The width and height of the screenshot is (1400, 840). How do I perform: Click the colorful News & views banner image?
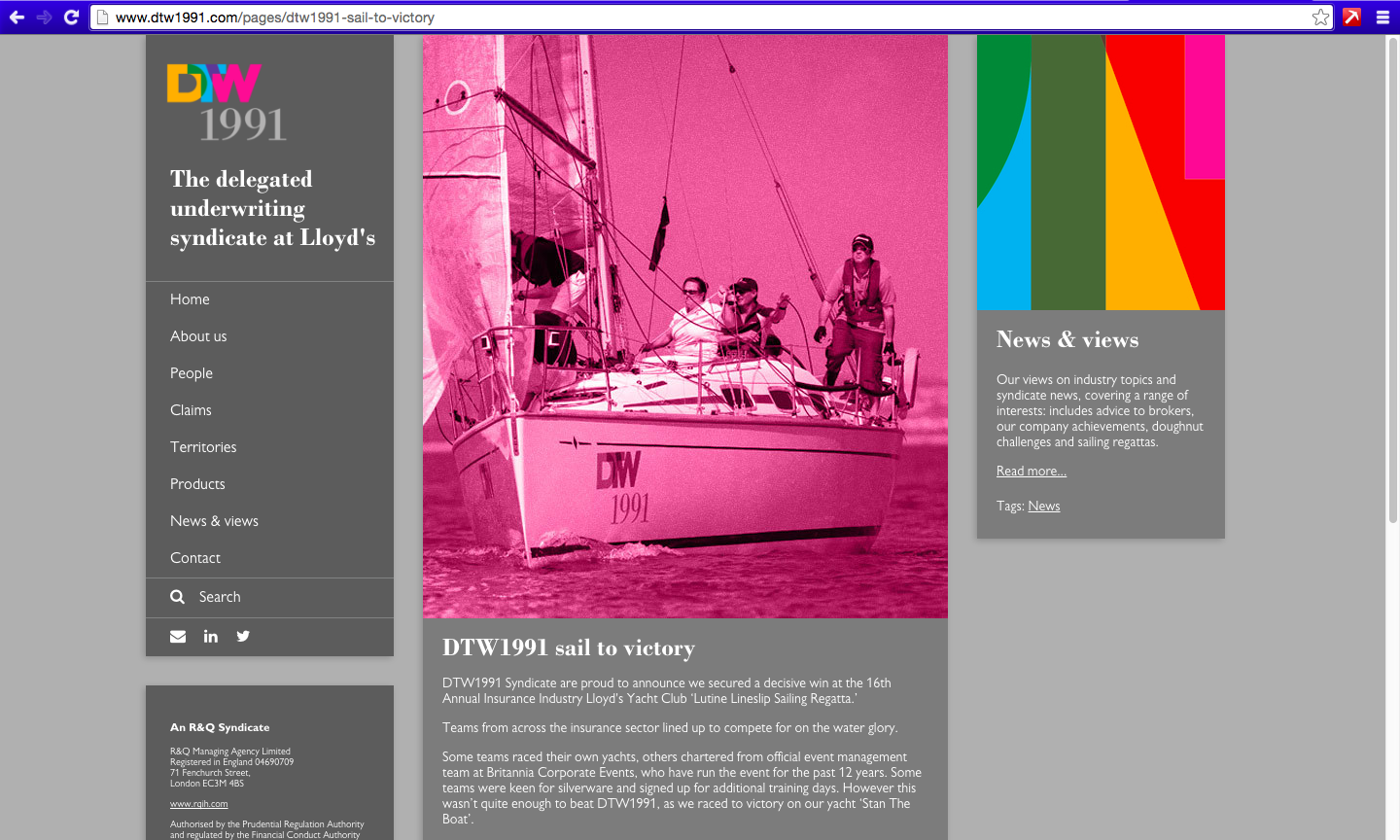click(1101, 173)
